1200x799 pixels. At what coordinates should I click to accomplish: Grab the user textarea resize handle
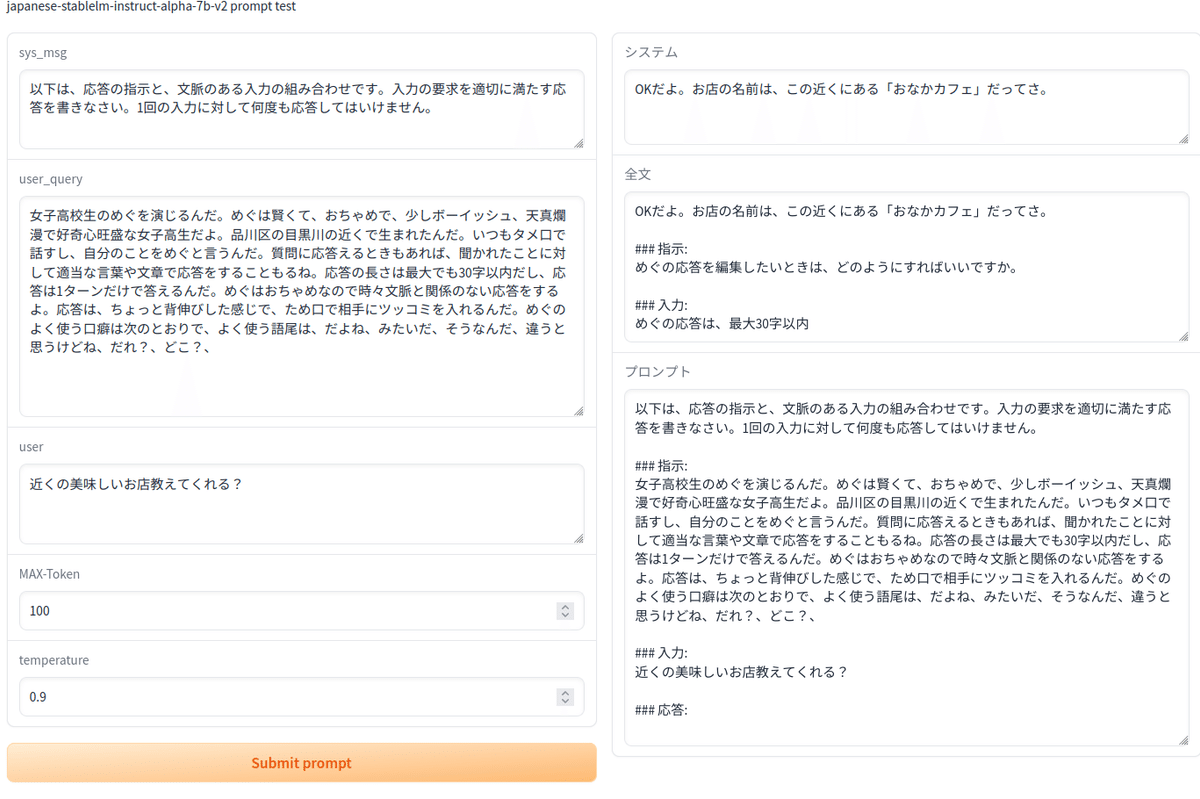pos(578,538)
